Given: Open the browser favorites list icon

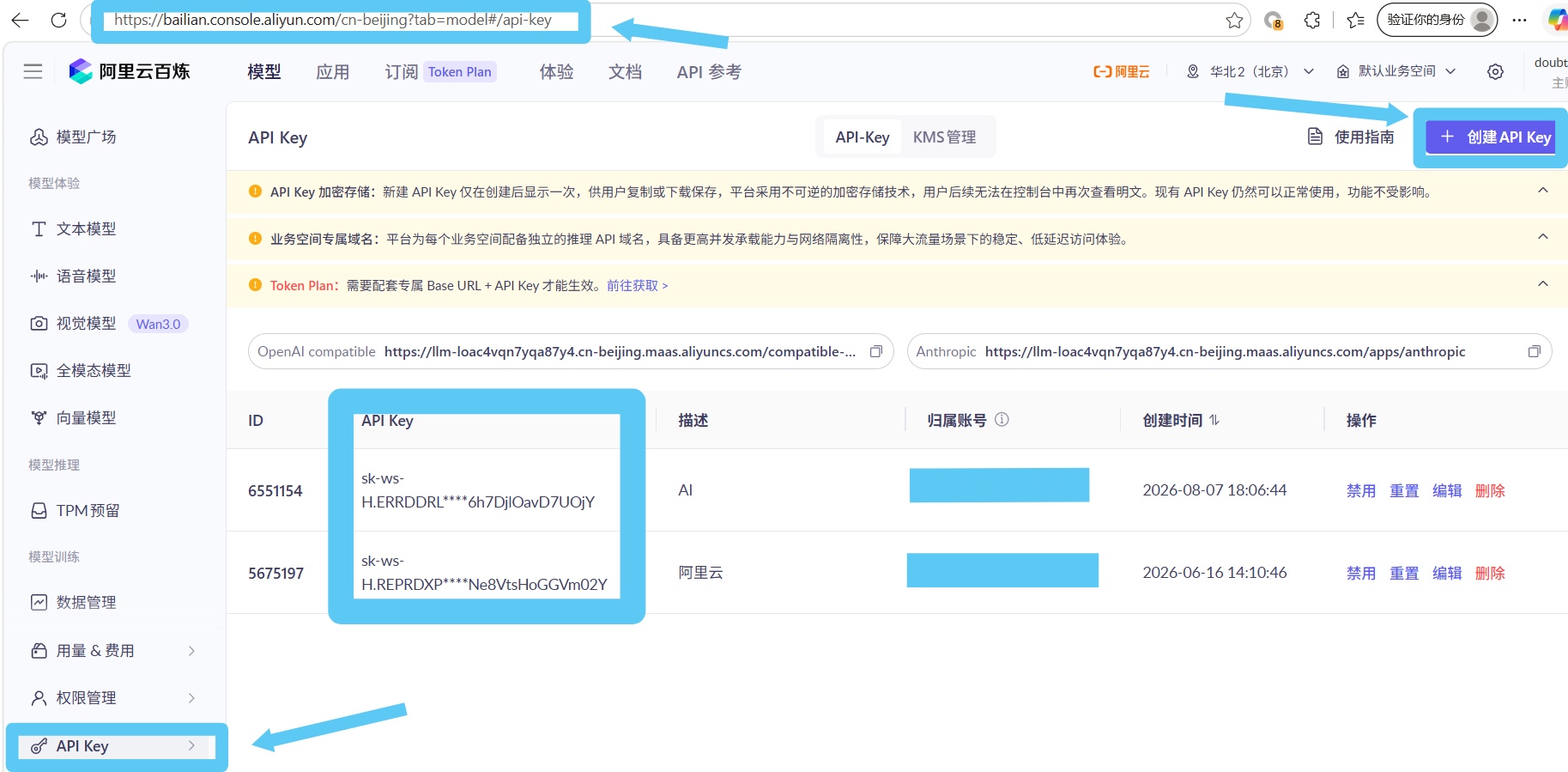Looking at the screenshot, I should click(x=1356, y=20).
